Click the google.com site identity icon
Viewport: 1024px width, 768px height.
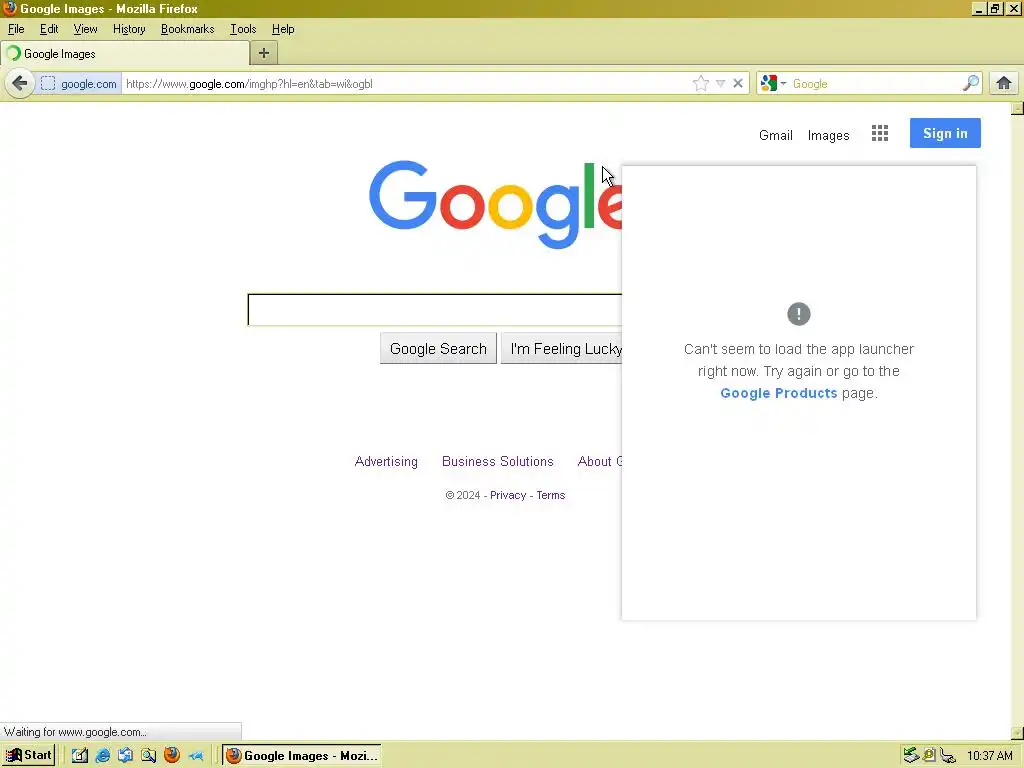click(x=48, y=84)
